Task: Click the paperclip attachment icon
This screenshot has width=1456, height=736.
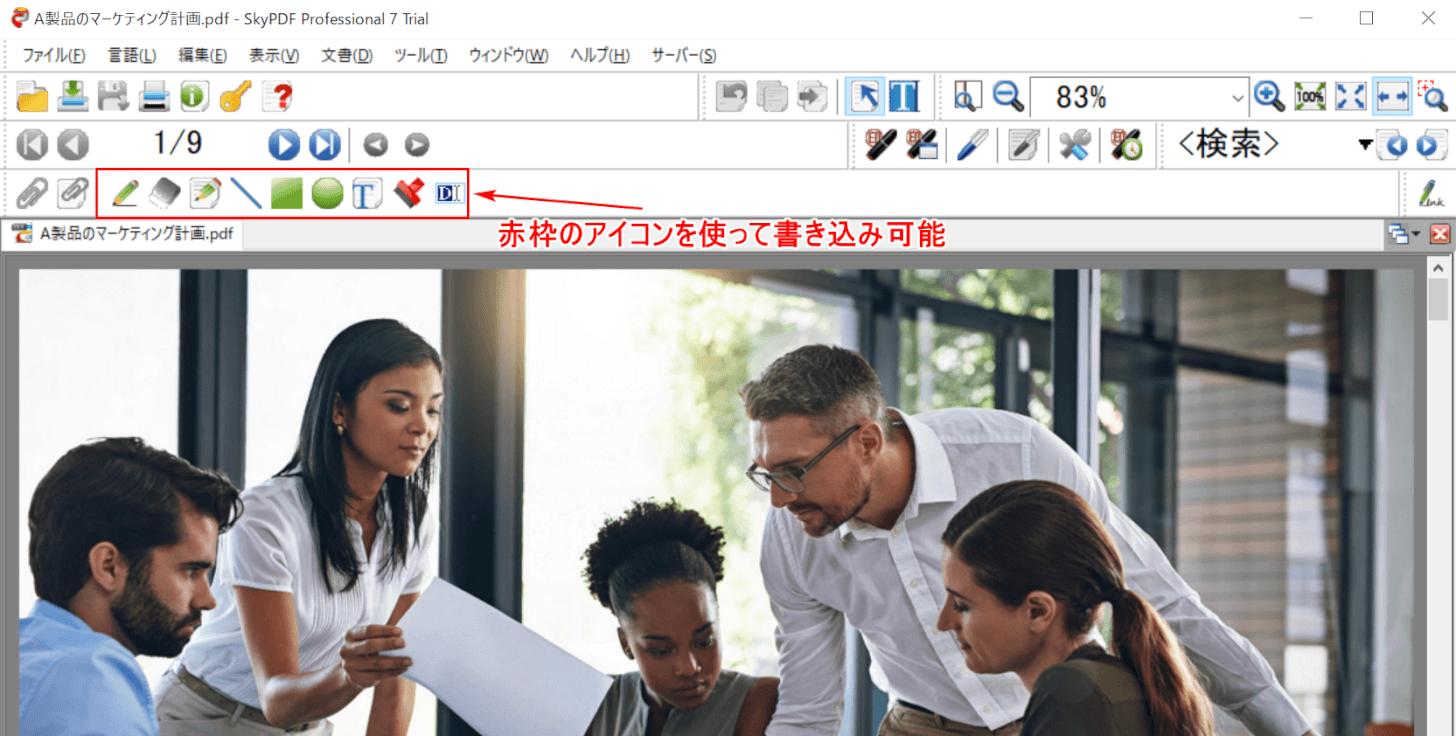Action: tap(32, 193)
